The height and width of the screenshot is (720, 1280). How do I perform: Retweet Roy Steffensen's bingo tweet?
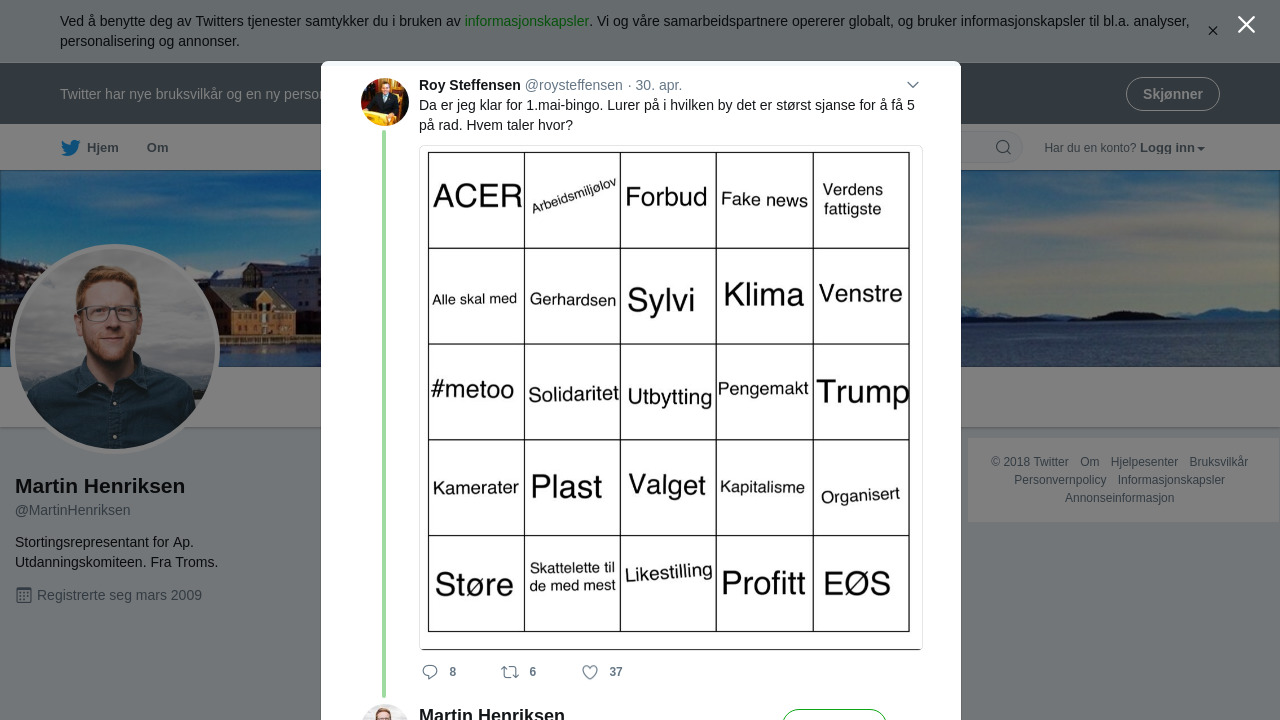point(510,672)
